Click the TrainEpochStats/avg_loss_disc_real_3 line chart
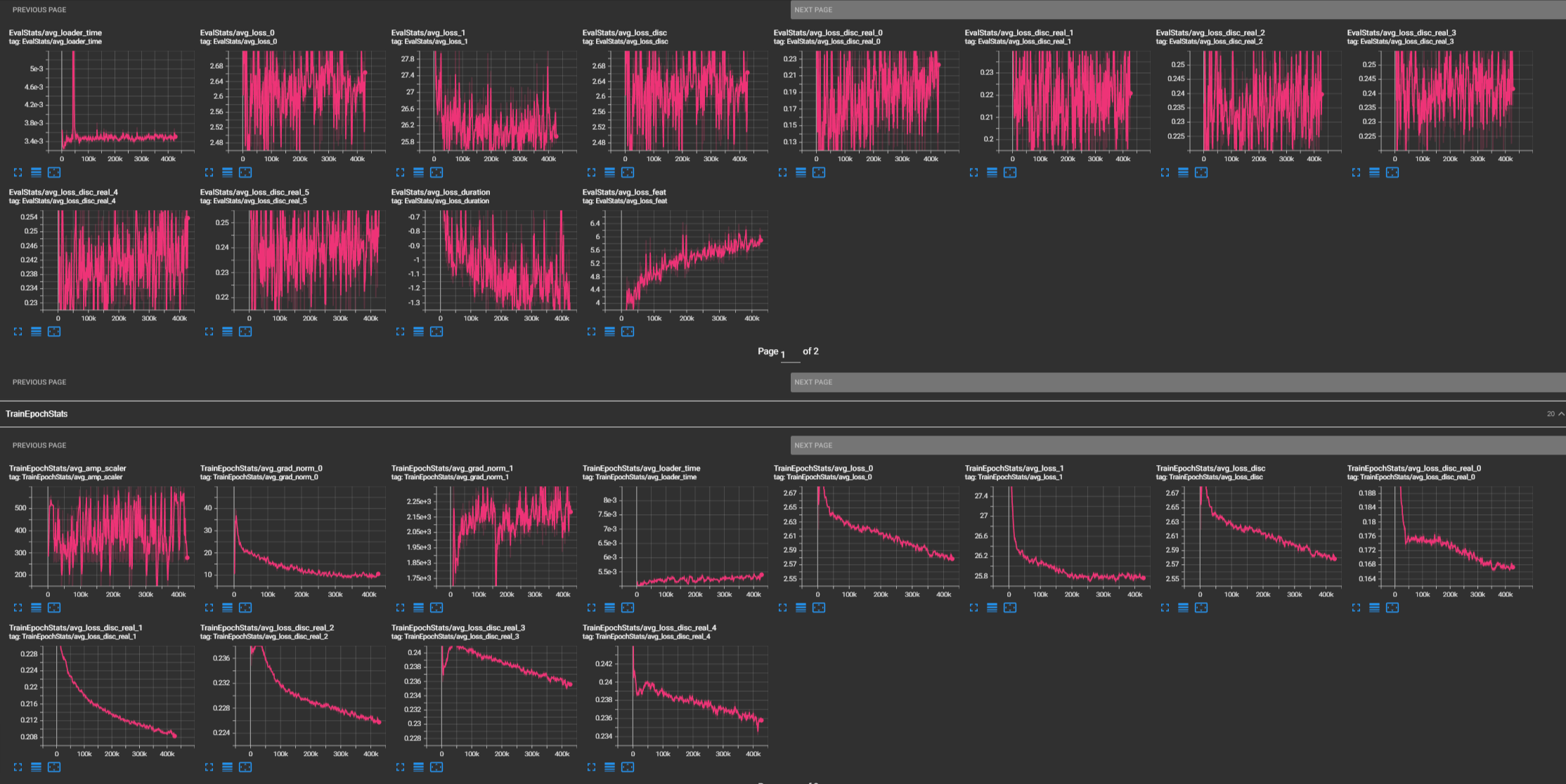1566x784 pixels. tap(503, 695)
